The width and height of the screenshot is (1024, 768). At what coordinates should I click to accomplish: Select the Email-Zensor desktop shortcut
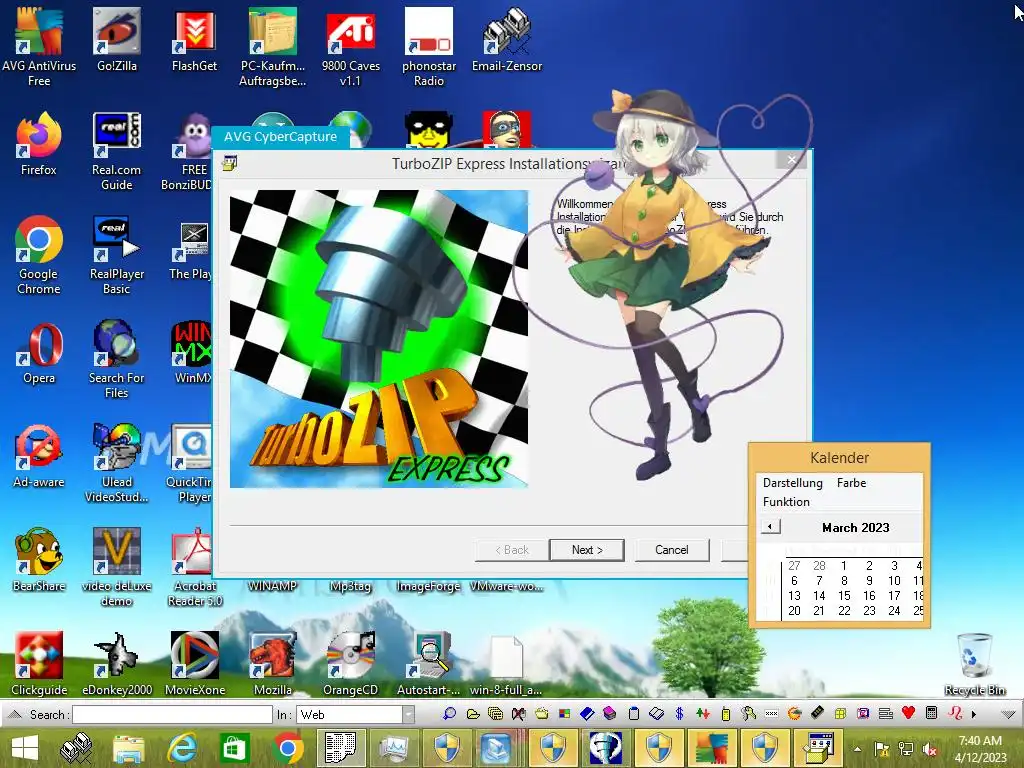(507, 40)
